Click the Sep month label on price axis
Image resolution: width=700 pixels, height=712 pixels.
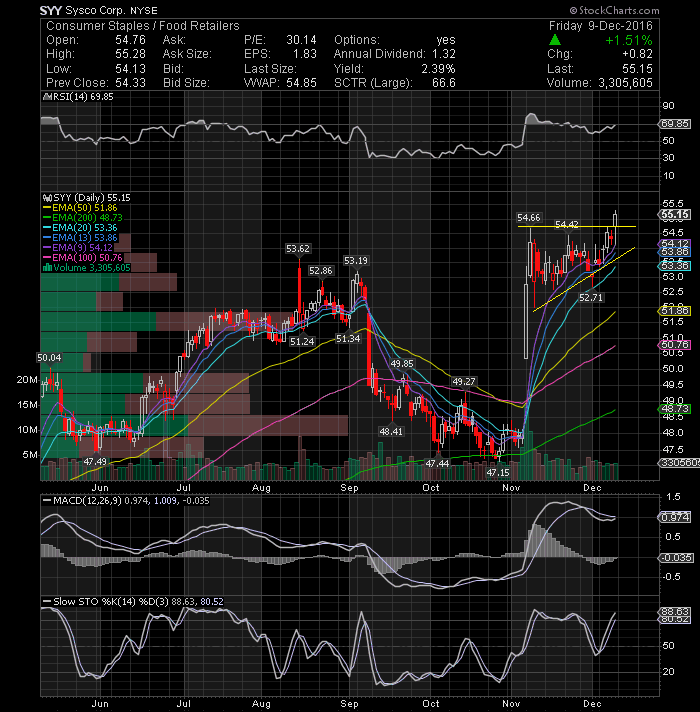pyautogui.click(x=349, y=487)
